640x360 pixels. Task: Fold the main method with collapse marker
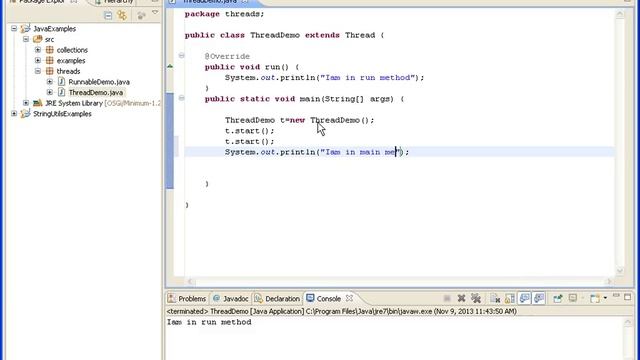pos(182,98)
